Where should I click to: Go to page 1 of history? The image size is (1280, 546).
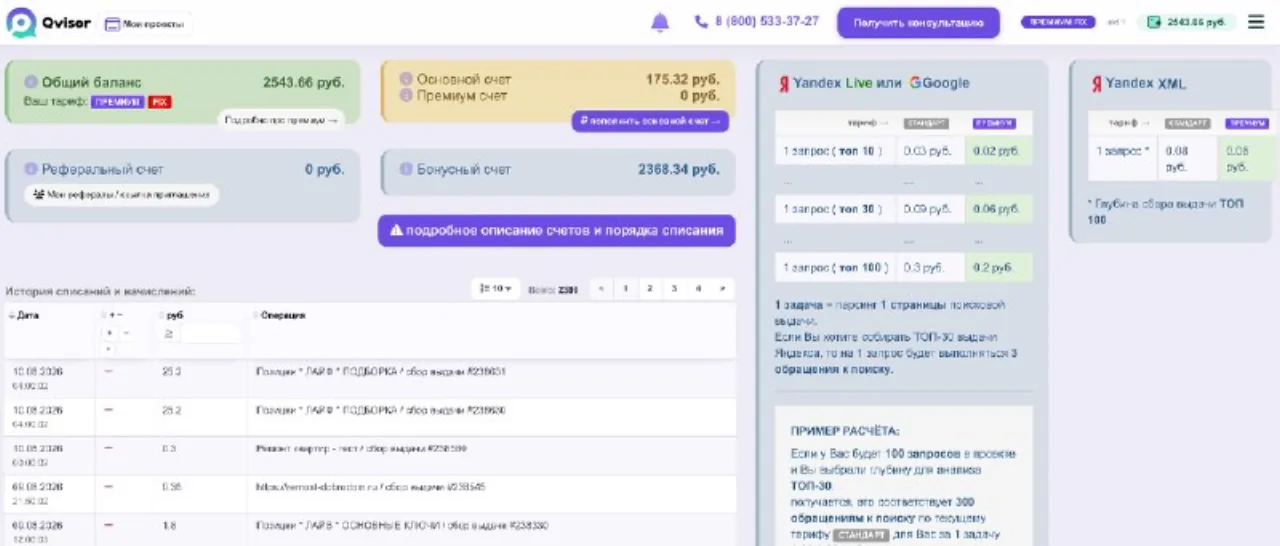[625, 289]
